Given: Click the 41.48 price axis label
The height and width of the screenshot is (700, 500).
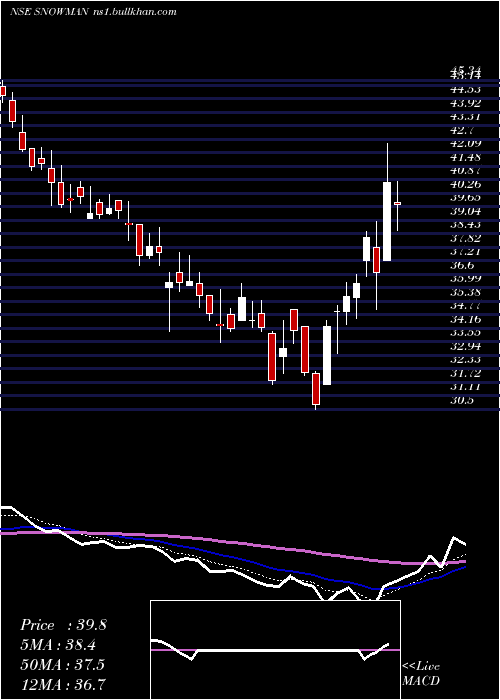Looking at the screenshot, I should tap(465, 157).
